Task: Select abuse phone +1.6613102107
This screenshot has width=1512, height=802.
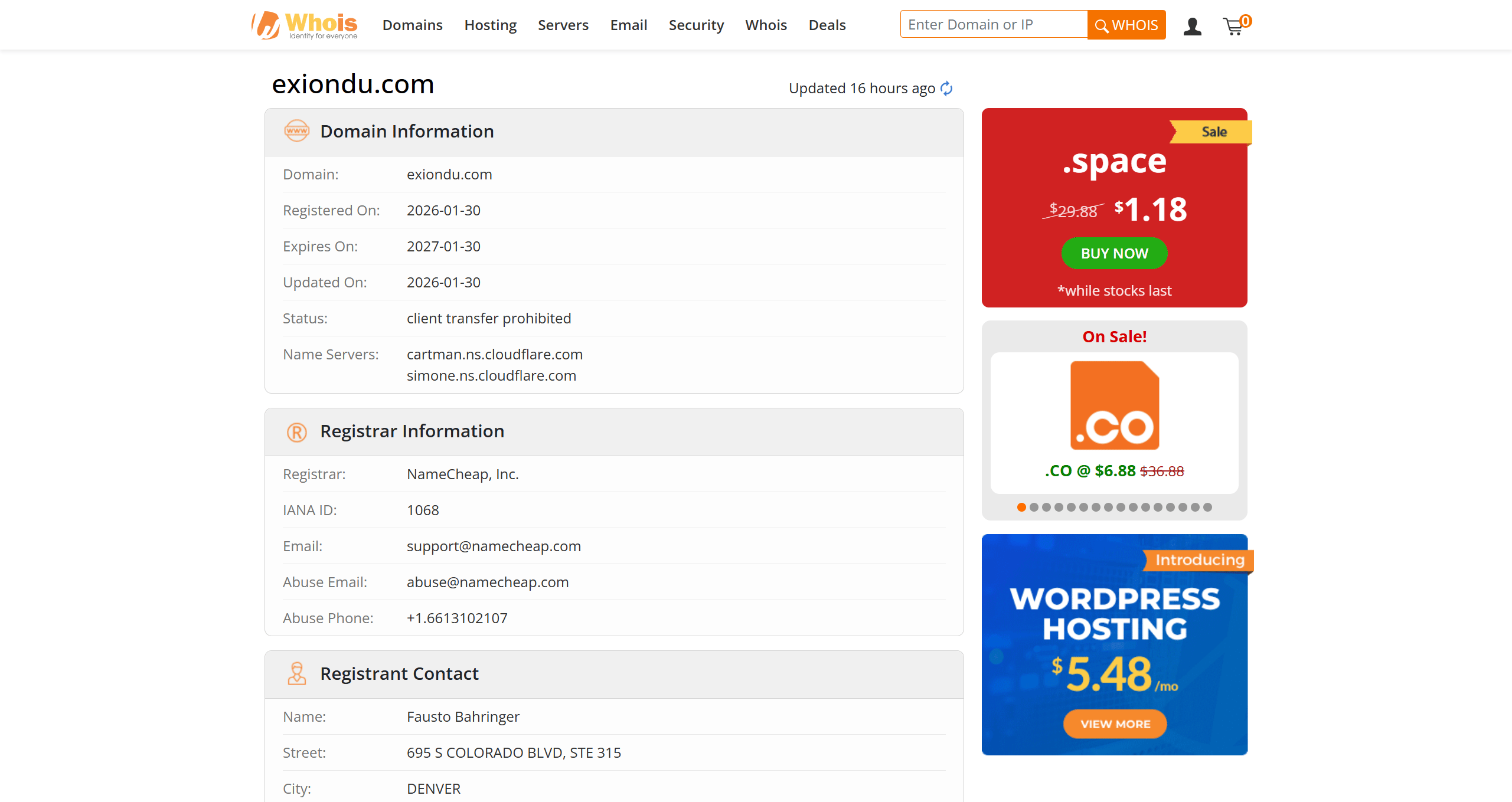Action: click(x=457, y=618)
